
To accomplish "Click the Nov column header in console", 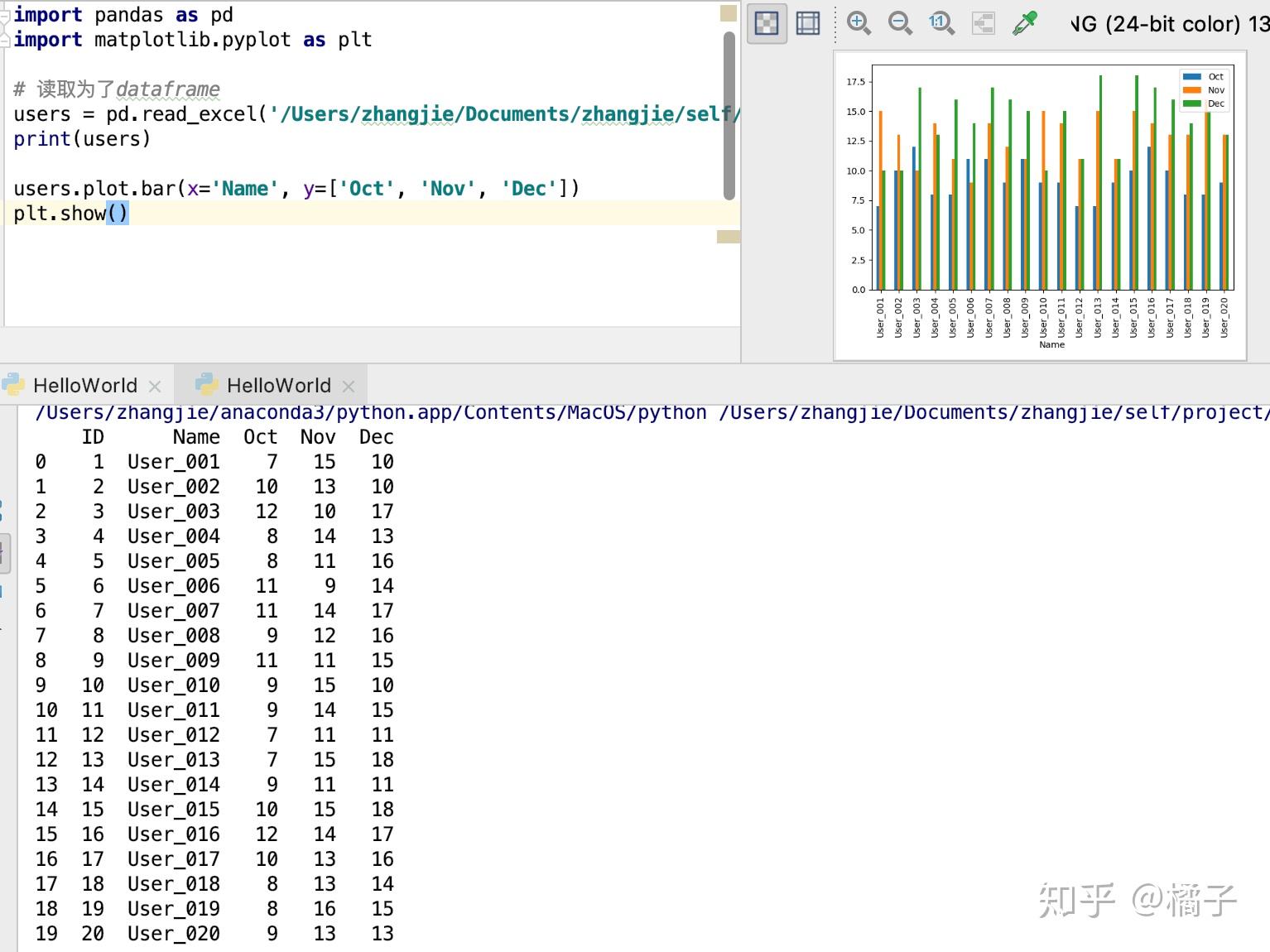I will coord(318,437).
